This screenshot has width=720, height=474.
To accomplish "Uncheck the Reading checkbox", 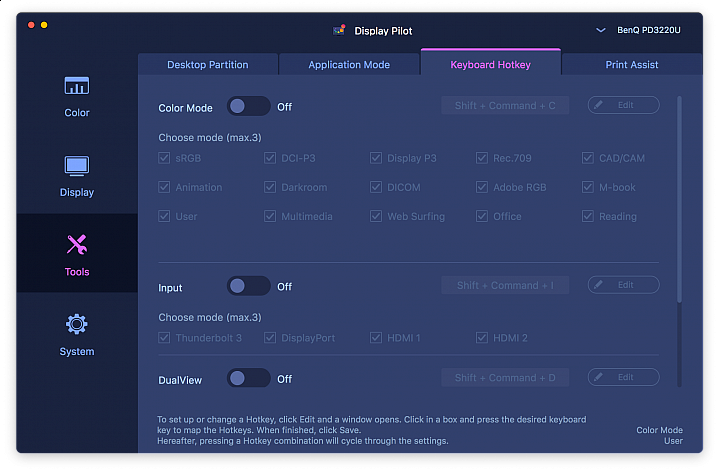I will [588, 216].
